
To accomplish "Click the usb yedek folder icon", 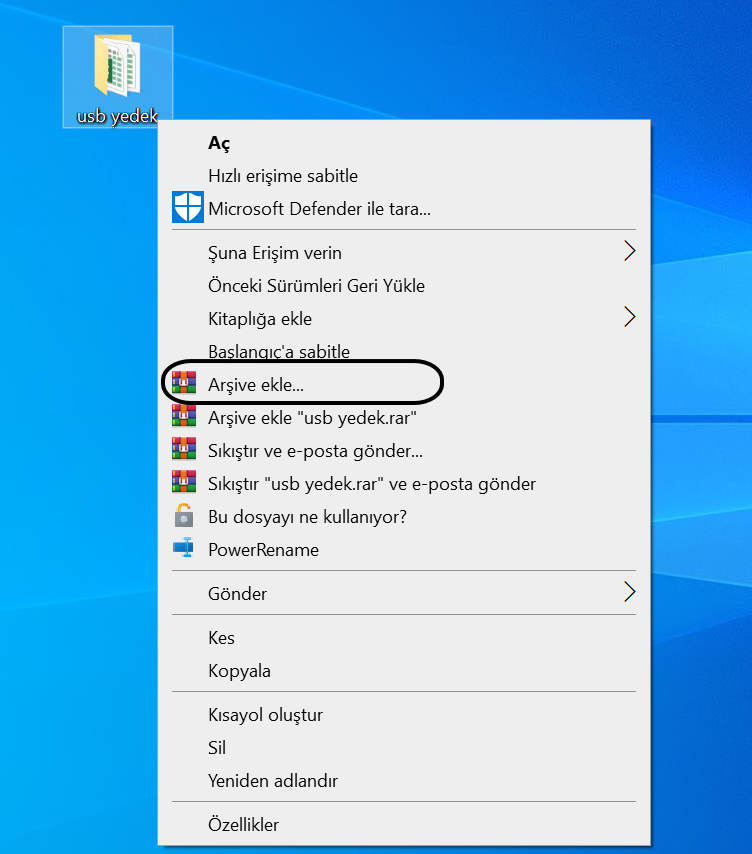I will click(116, 66).
